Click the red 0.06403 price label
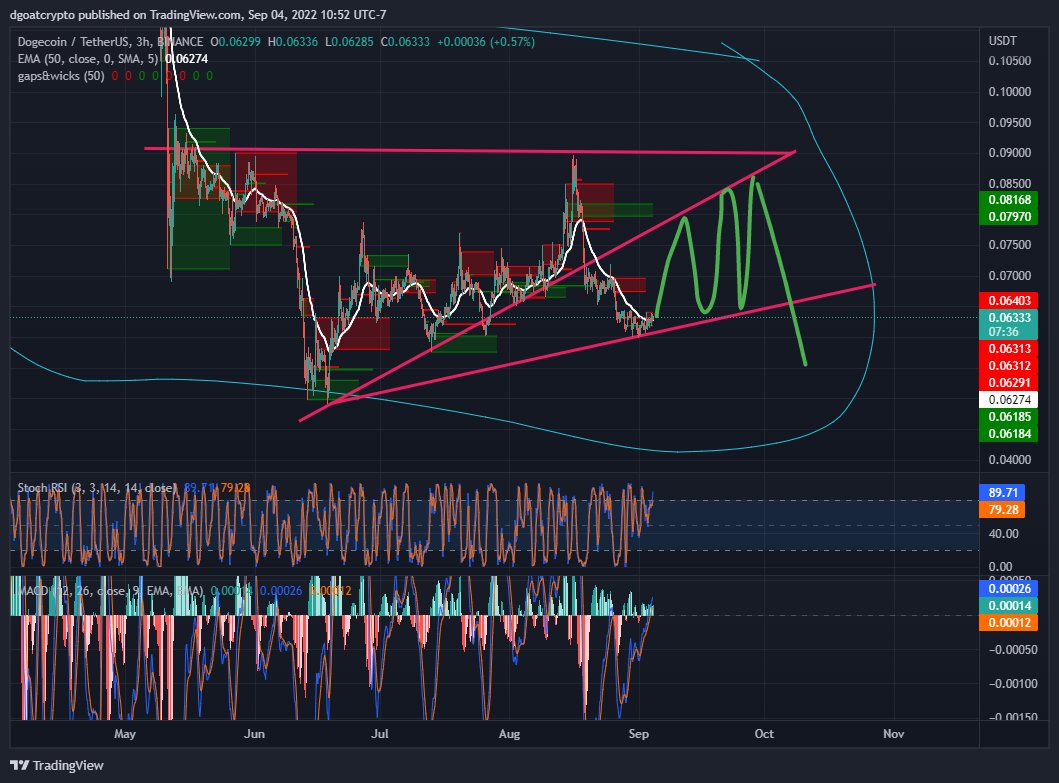Image resolution: width=1059 pixels, height=783 pixels. click(1009, 301)
